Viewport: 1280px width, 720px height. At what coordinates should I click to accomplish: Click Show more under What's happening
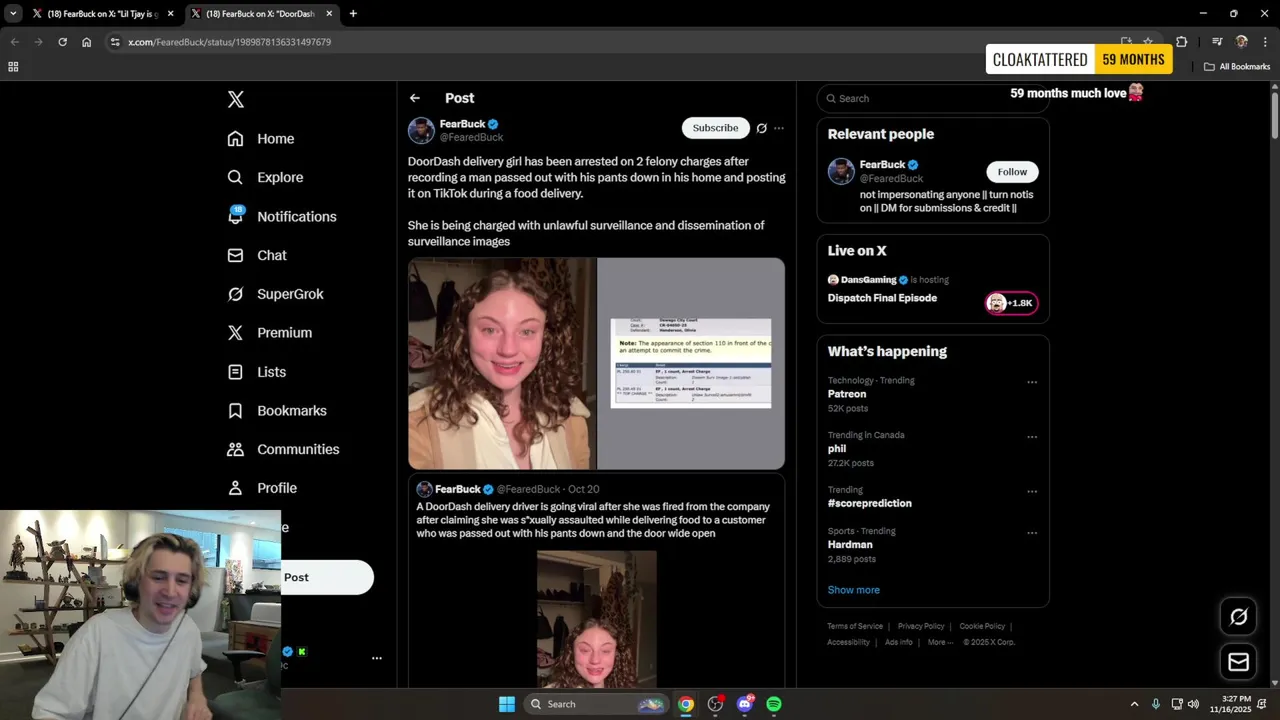click(x=854, y=590)
